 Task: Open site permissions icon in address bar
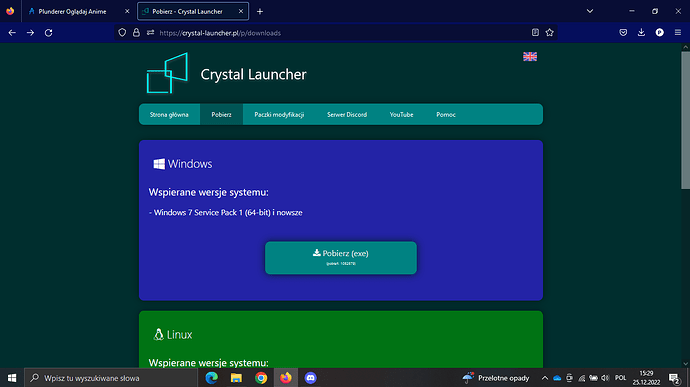point(150,33)
